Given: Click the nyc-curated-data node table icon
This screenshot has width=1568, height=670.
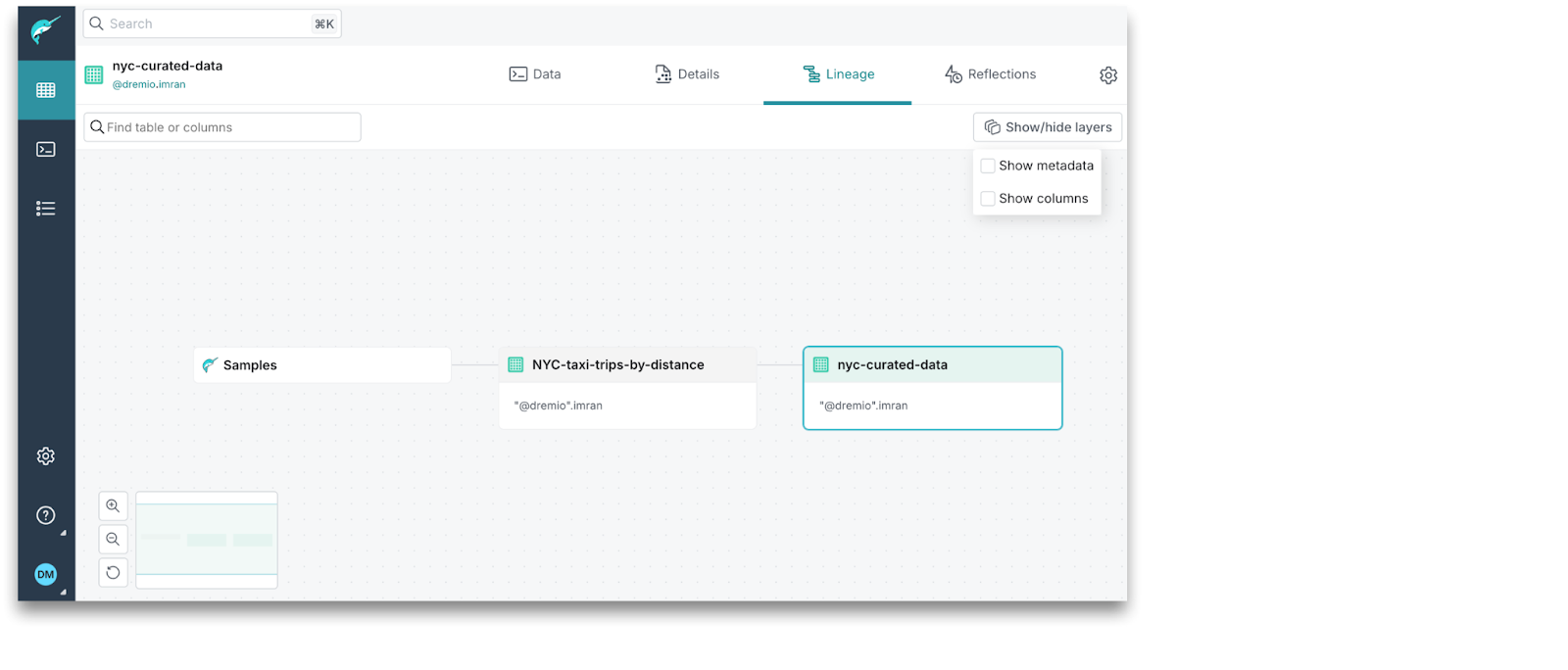Looking at the screenshot, I should (821, 364).
